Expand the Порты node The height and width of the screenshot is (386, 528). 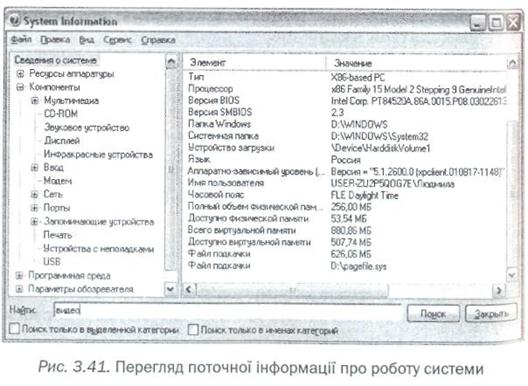tap(34, 208)
